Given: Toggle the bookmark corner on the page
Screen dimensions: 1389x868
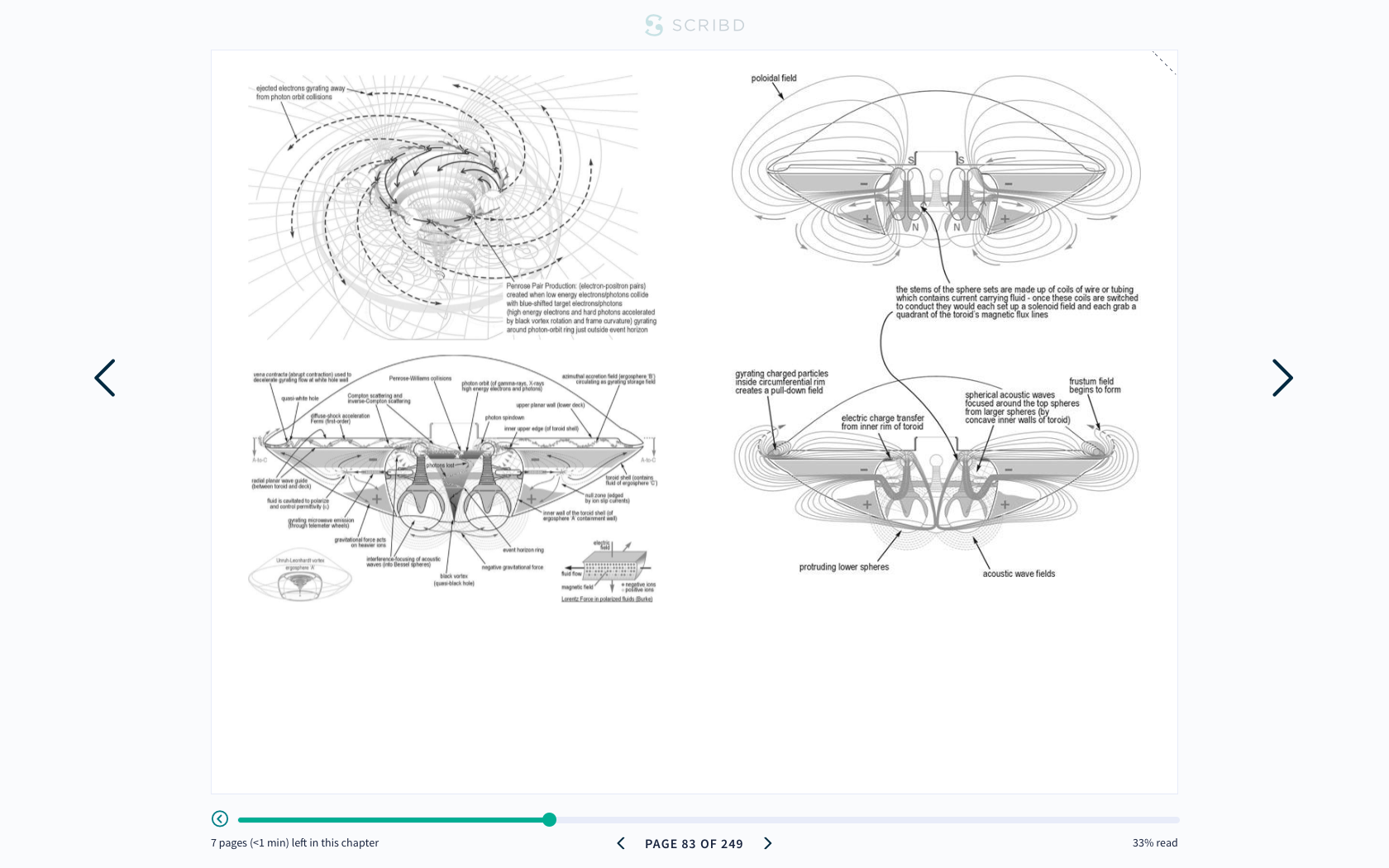Looking at the screenshot, I should click(x=1164, y=63).
